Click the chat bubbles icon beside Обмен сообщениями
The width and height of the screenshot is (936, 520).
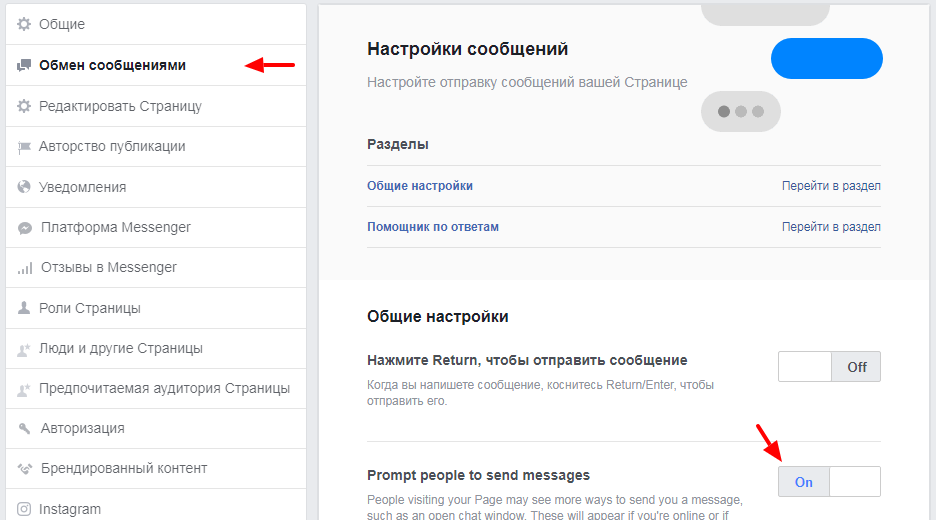(24, 65)
